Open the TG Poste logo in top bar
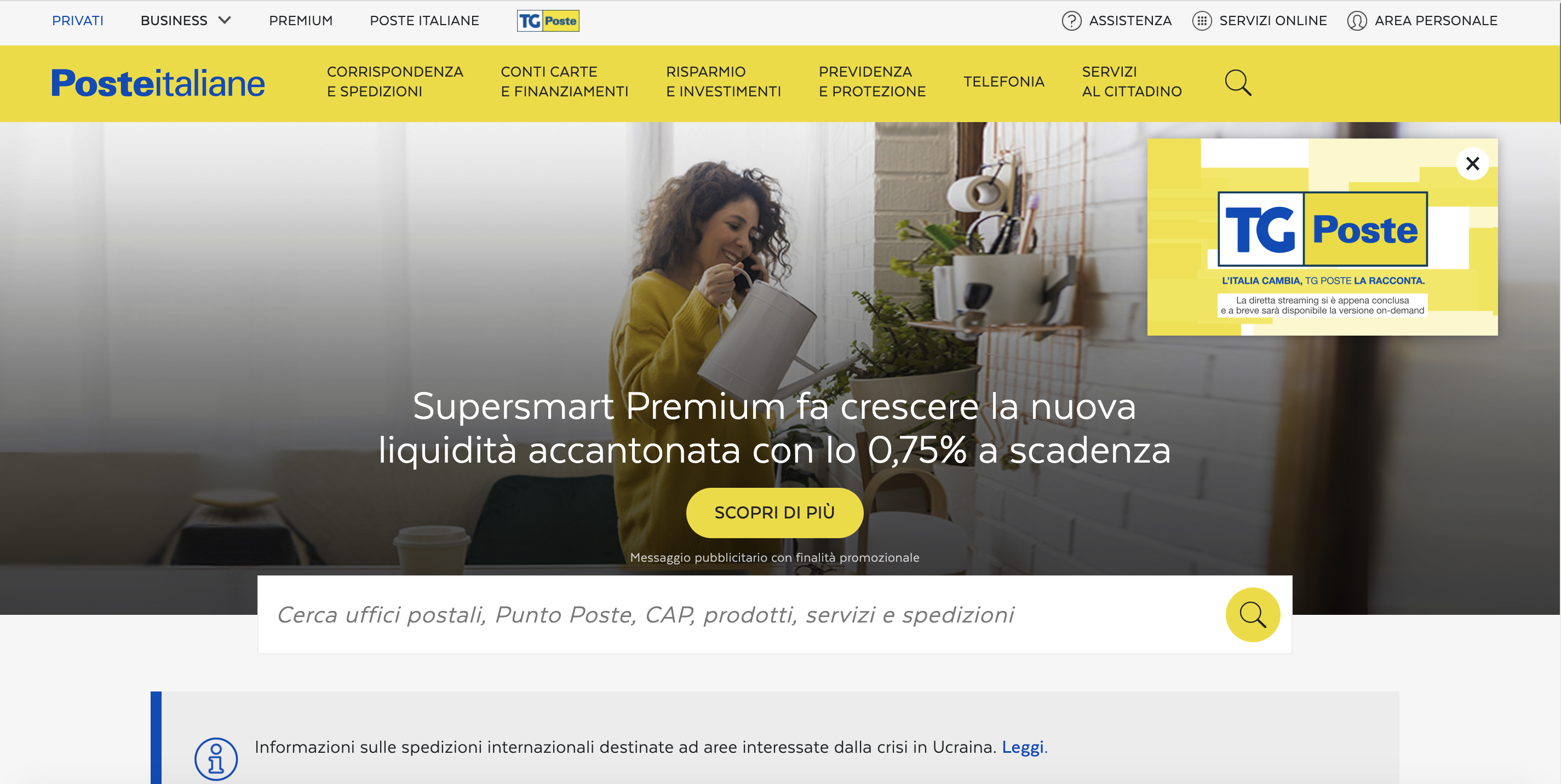Viewport: 1561px width, 784px height. pos(548,21)
